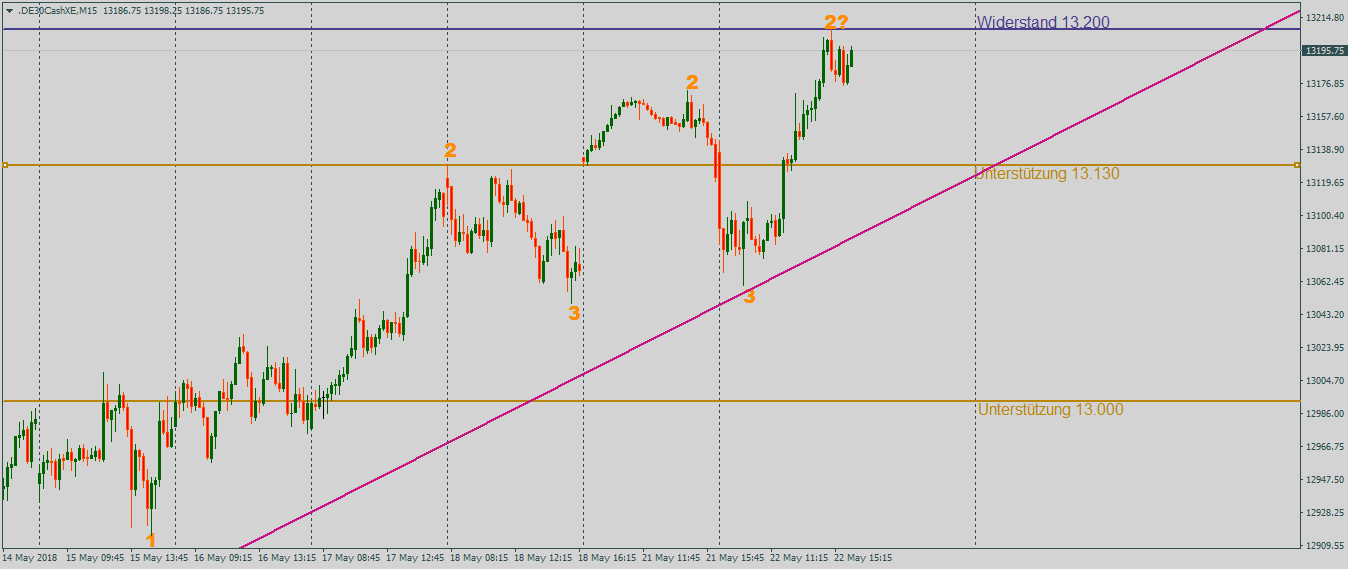
Task: Click the right anchor handle of 13.130 line
Action: click(1297, 165)
